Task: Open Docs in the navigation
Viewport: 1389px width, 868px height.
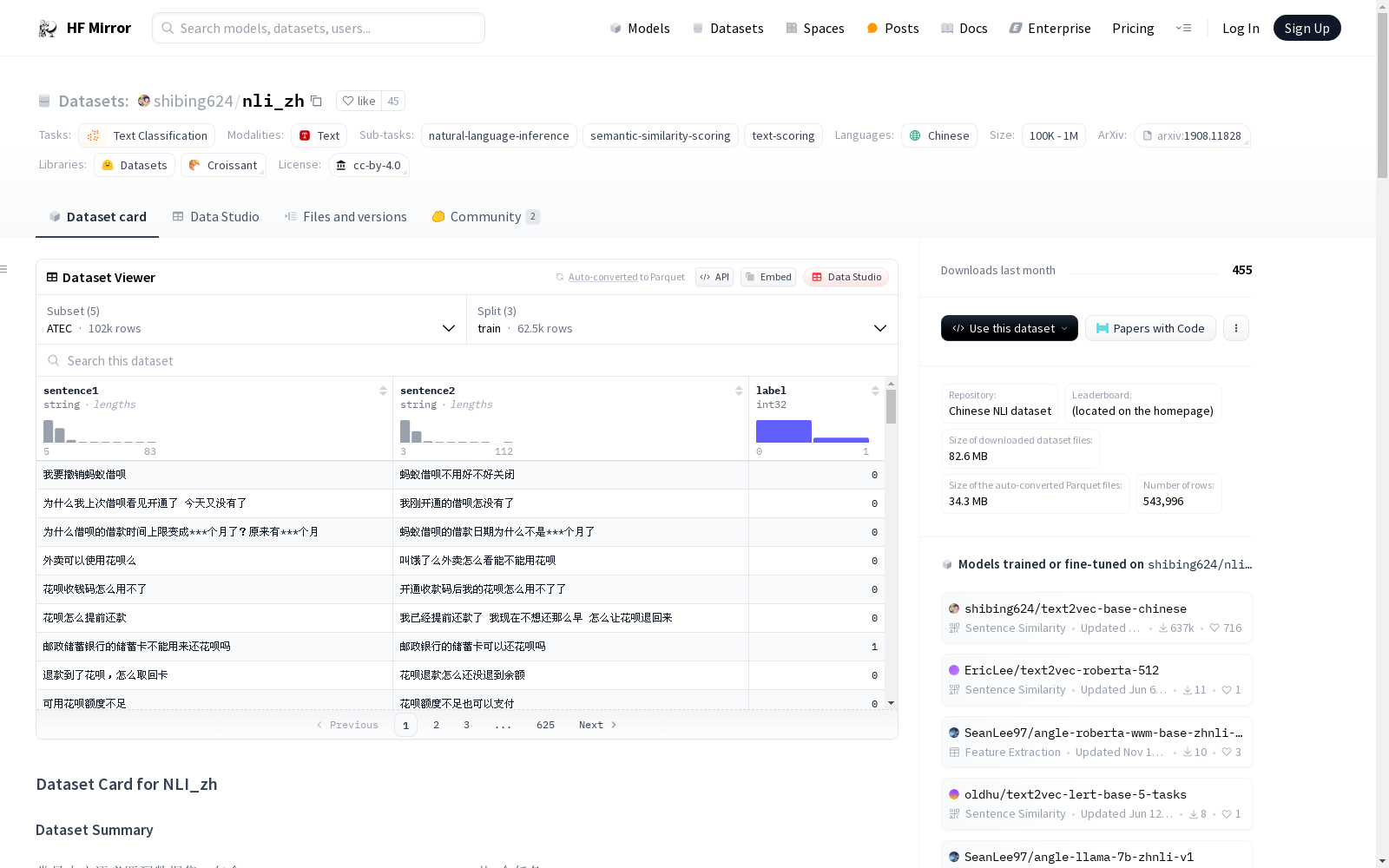Action: tap(964, 28)
